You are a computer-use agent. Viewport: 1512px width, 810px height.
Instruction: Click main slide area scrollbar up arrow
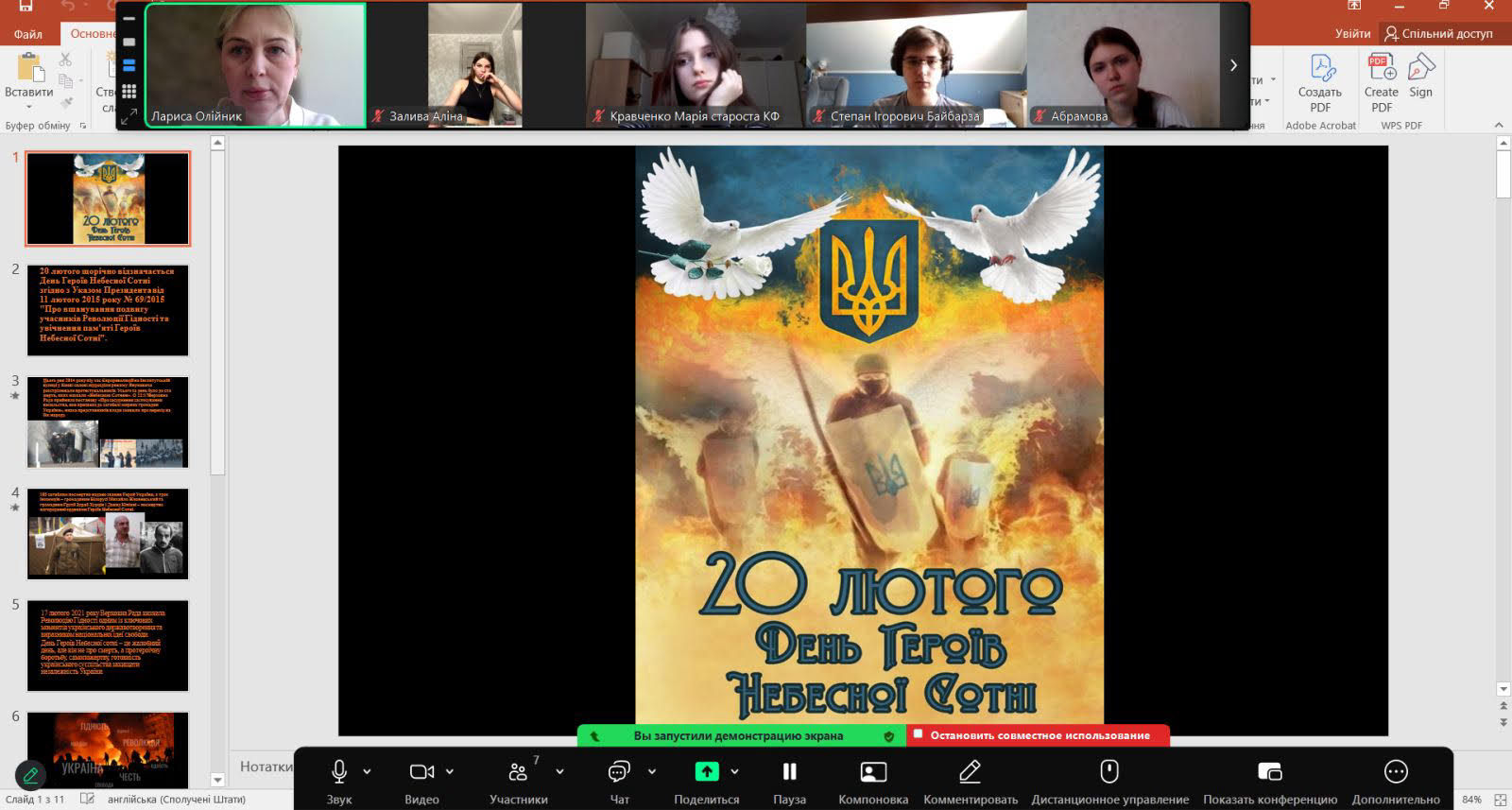(x=1503, y=143)
